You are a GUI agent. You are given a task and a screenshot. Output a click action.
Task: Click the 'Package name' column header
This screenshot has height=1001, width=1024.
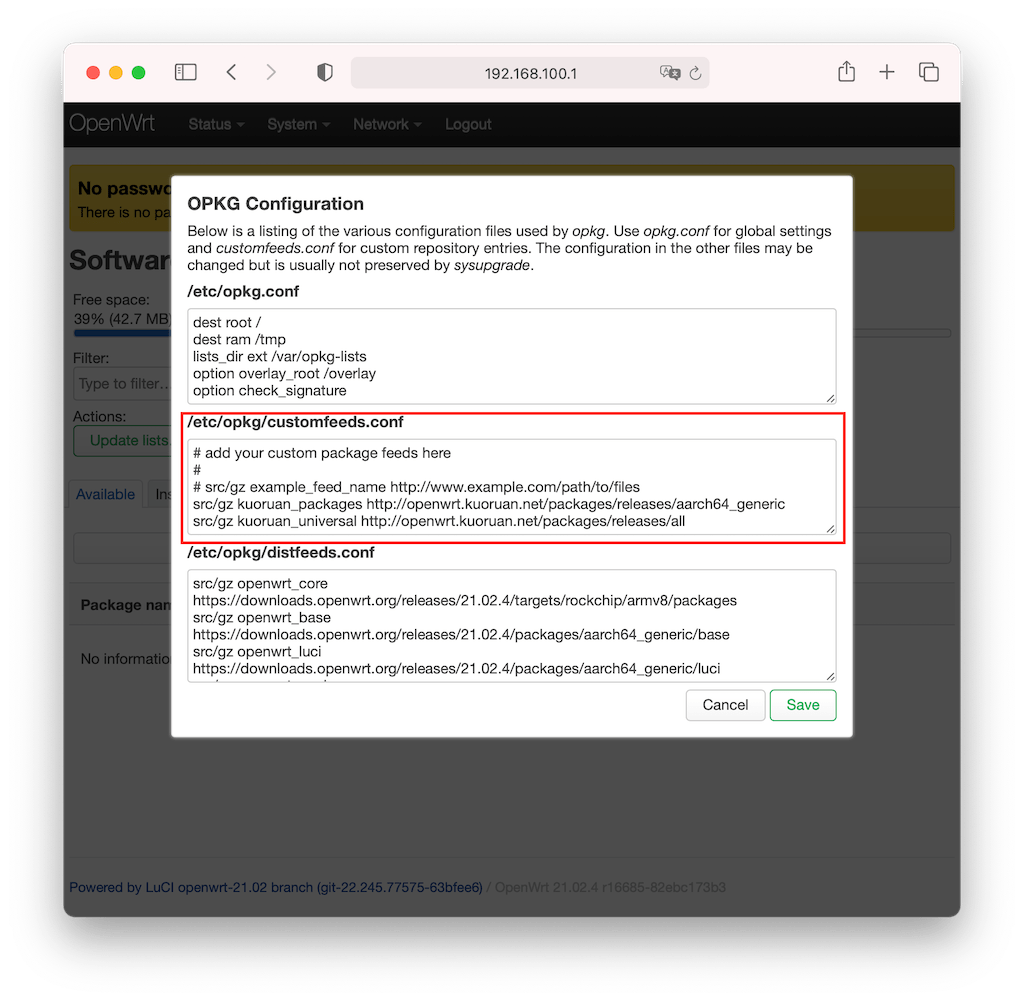tap(125, 605)
